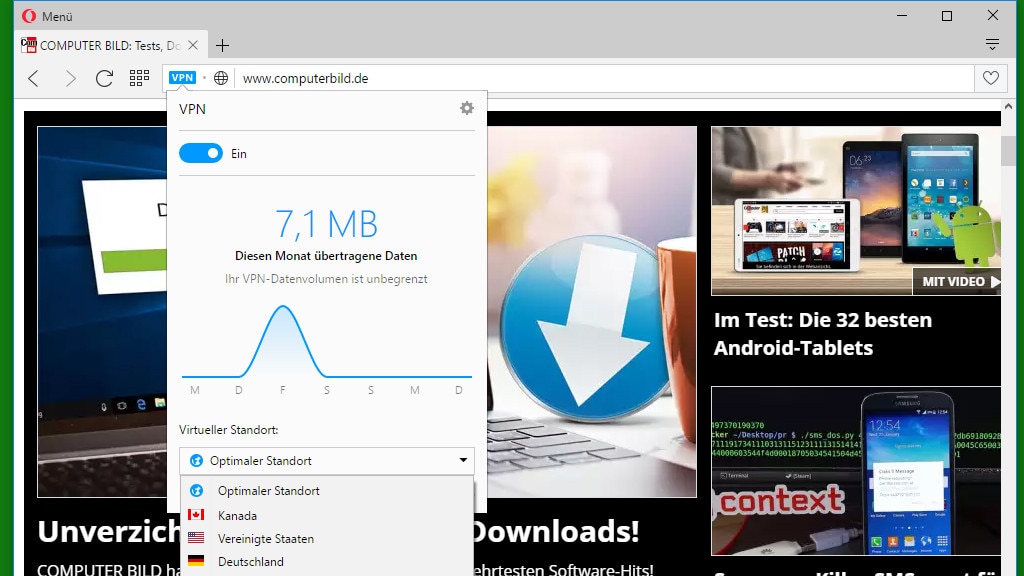Image resolution: width=1024 pixels, height=576 pixels.
Task: Open the Android tablets article image
Action: coord(856,211)
